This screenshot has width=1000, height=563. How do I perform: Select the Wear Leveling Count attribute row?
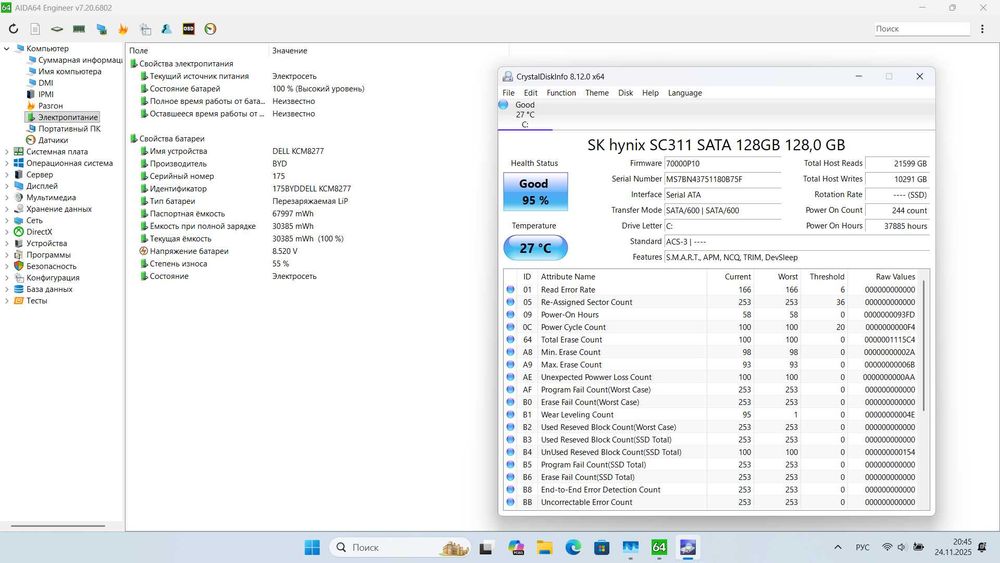click(712, 415)
